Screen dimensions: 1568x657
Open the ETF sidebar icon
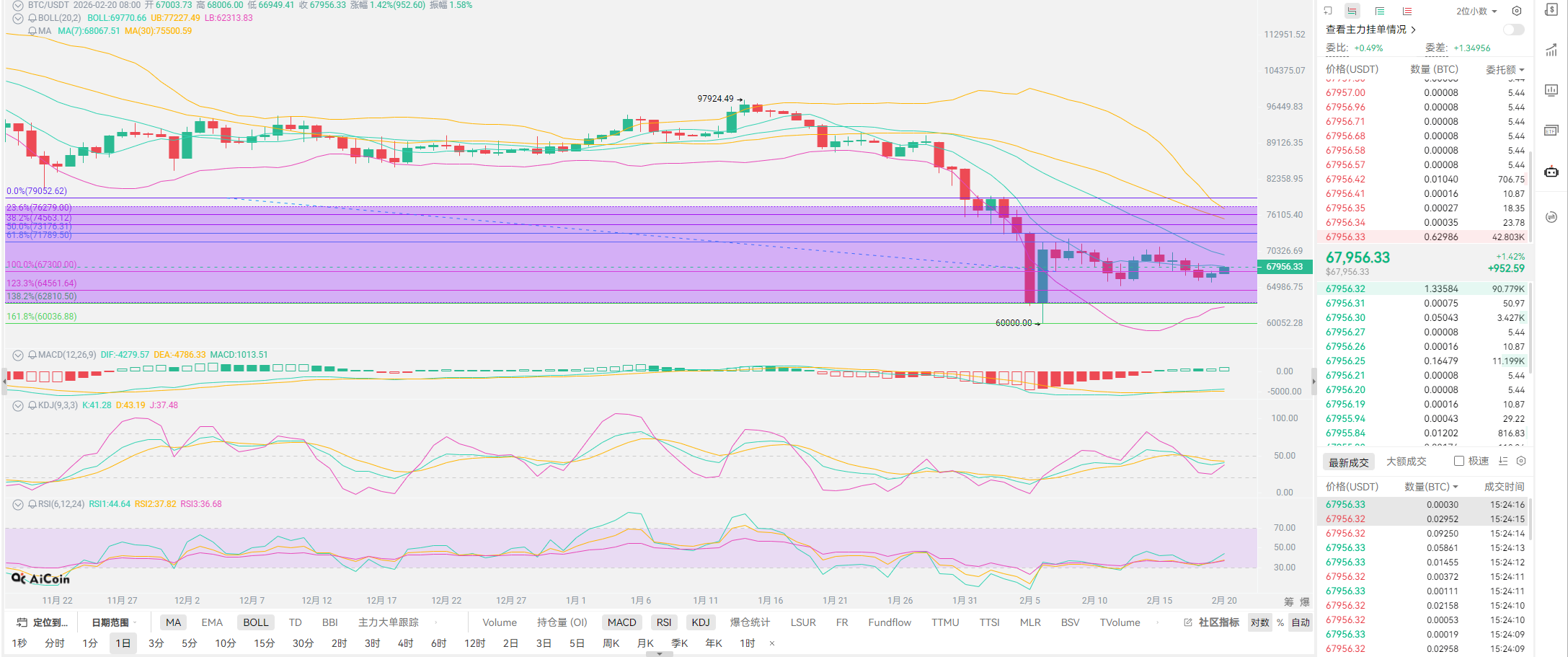tap(1551, 131)
